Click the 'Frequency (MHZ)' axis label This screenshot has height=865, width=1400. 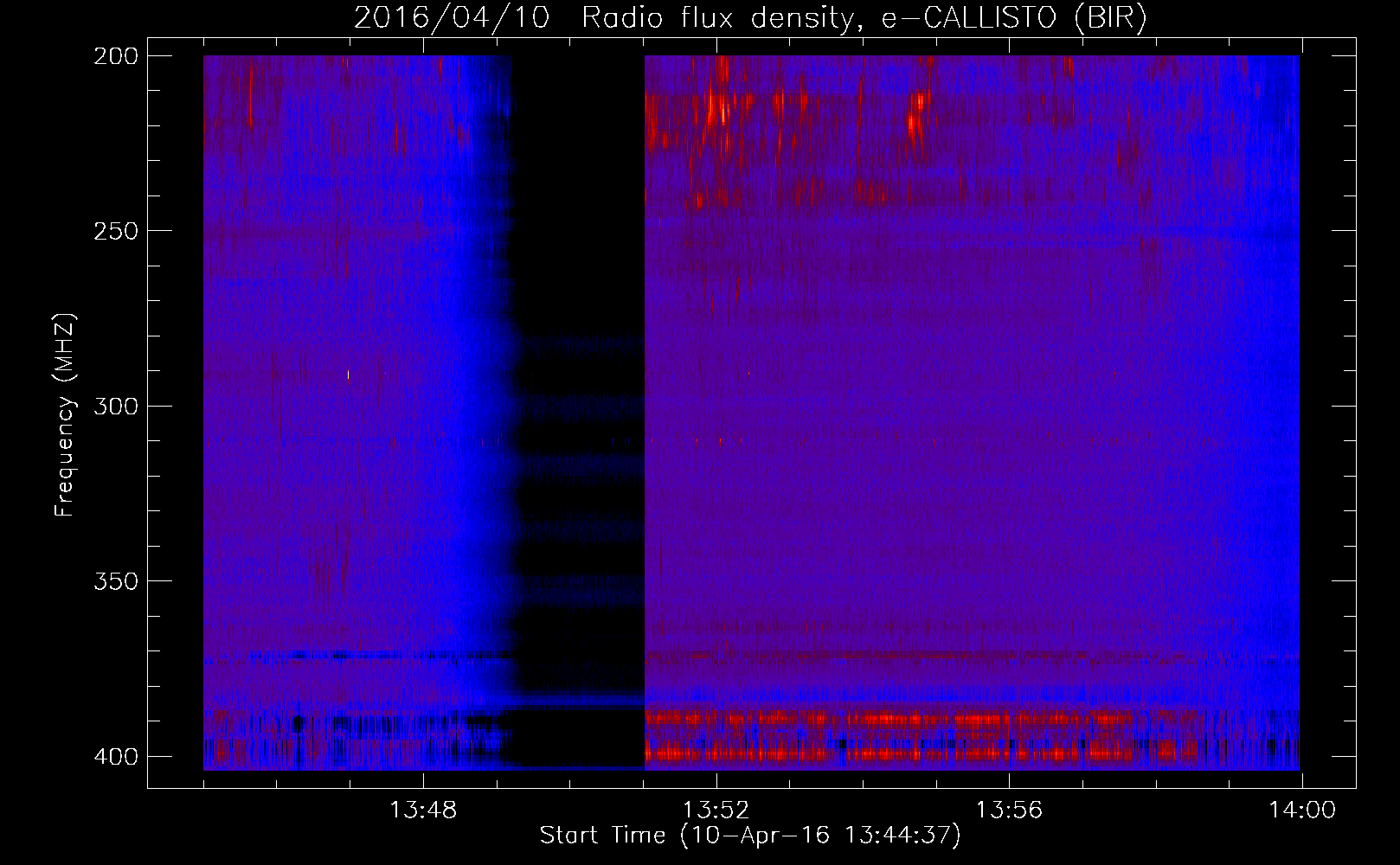(65, 415)
